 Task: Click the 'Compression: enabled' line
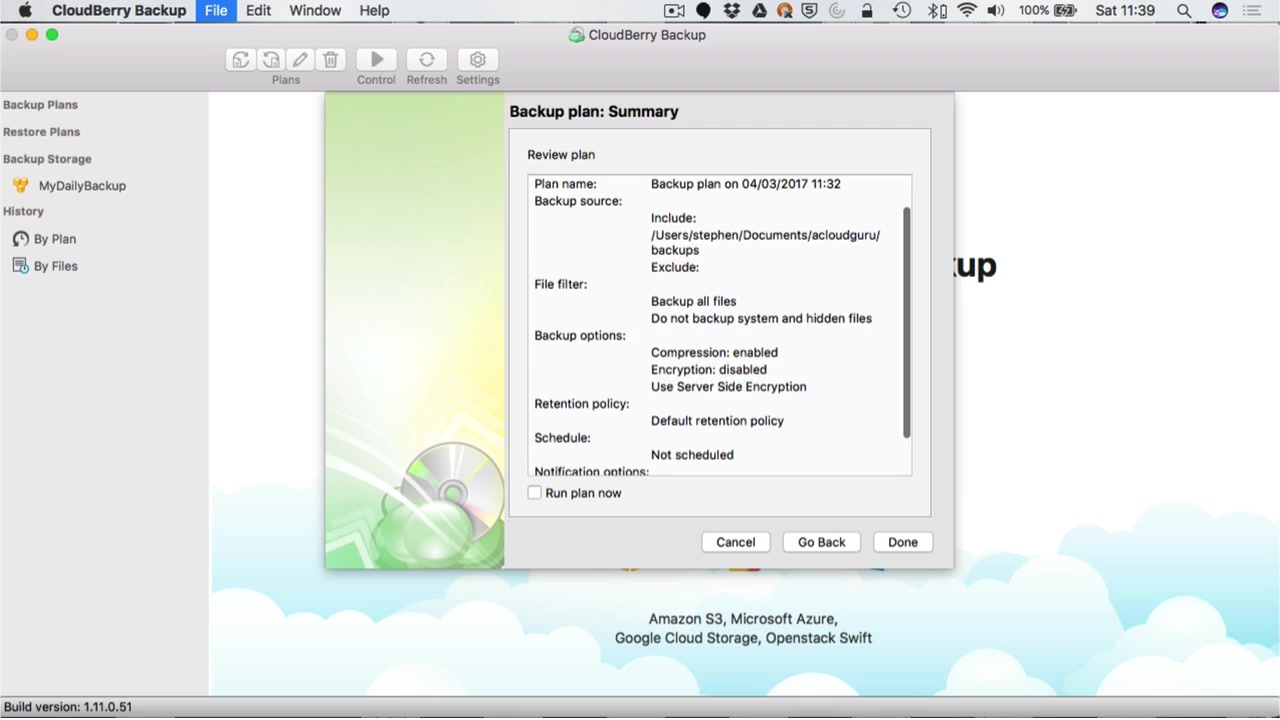(714, 353)
